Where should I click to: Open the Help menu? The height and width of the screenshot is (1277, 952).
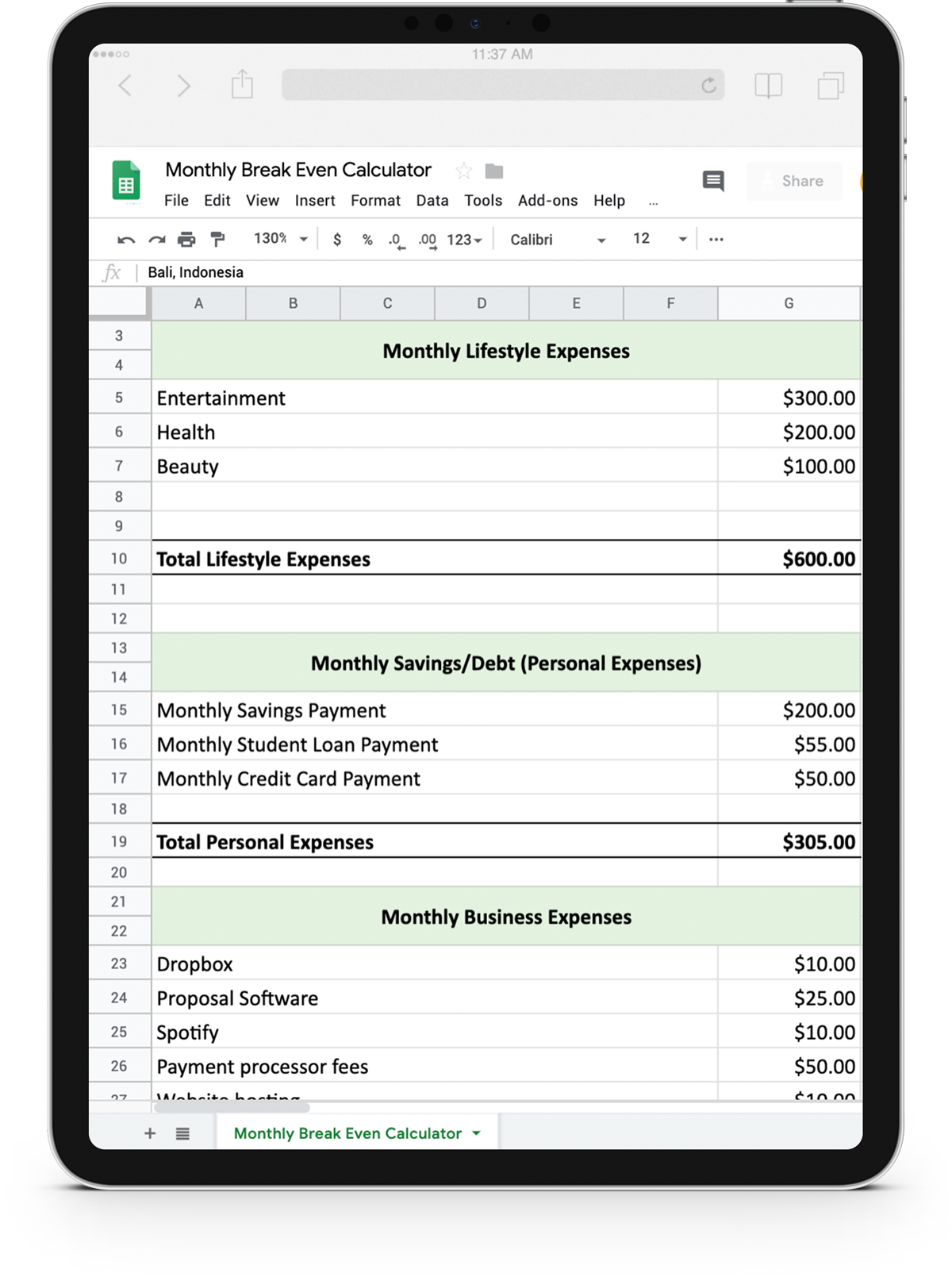click(609, 201)
